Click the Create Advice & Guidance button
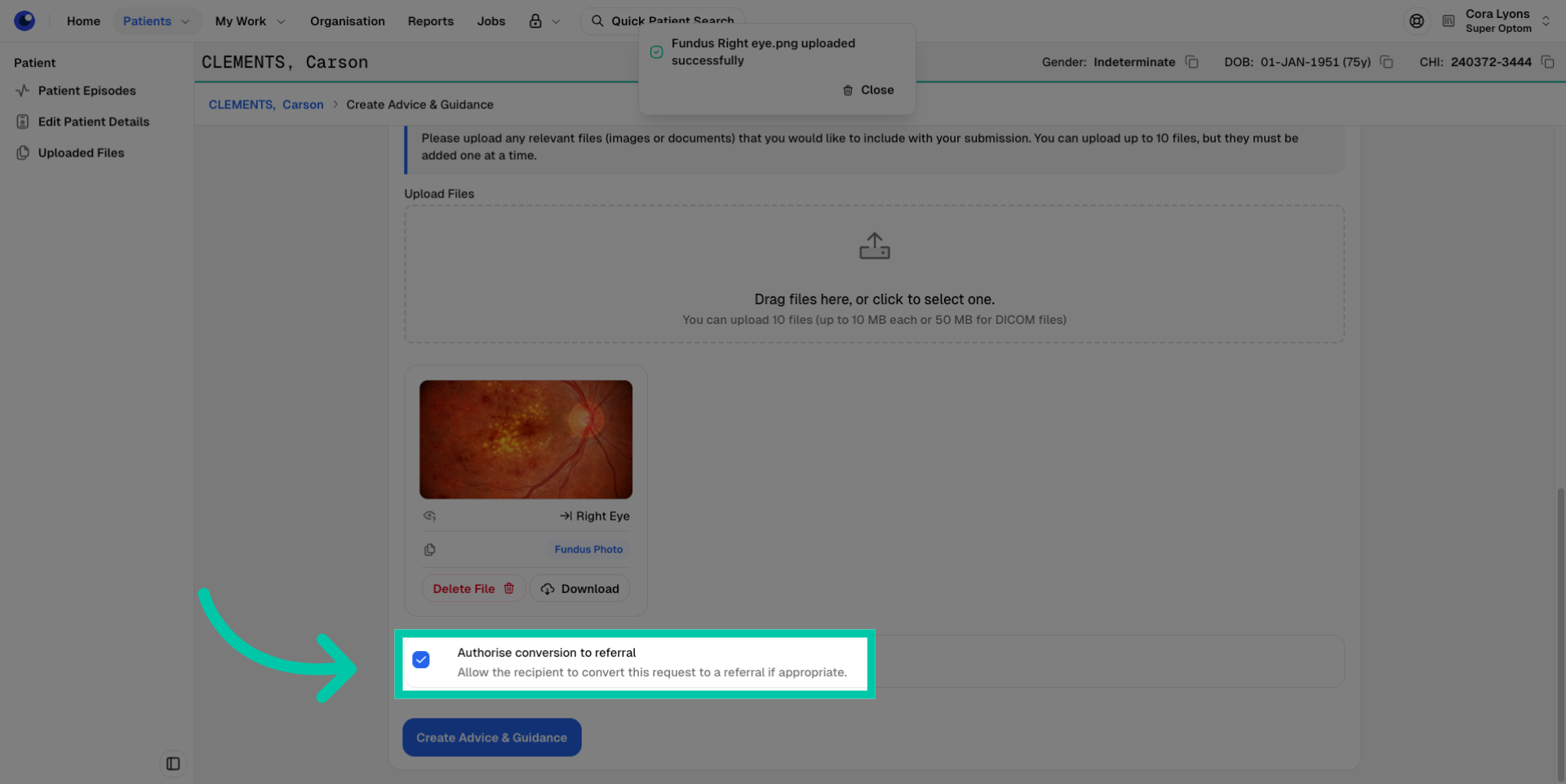This screenshot has width=1566, height=784. click(491, 737)
